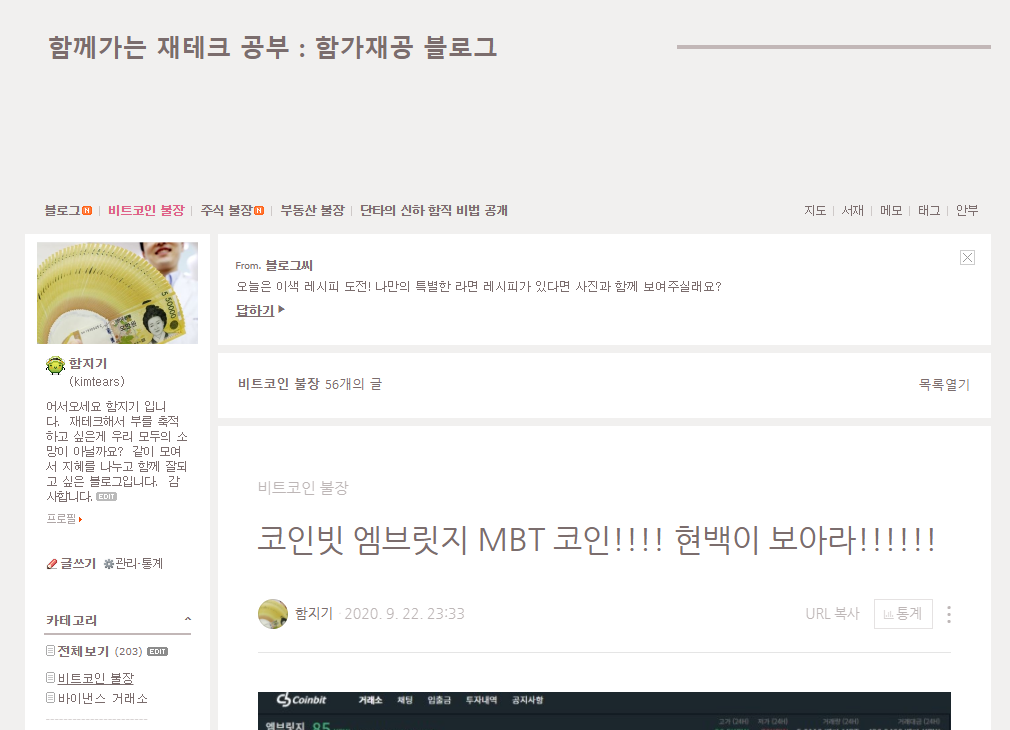This screenshot has height=730, width=1010.
Task: Click the 통계 statistics chart button
Action: [x=903, y=614]
